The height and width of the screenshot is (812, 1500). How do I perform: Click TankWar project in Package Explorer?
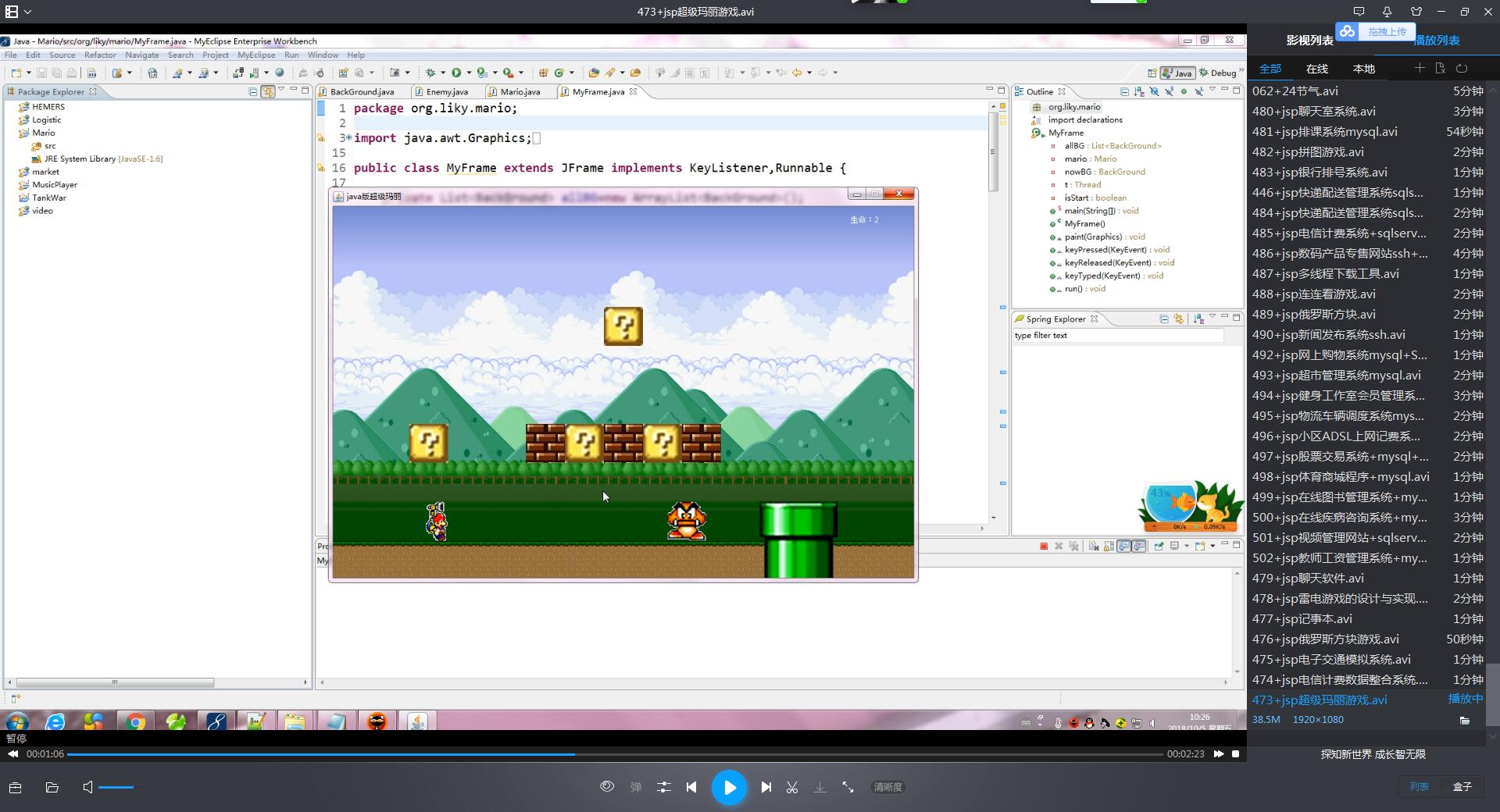(x=48, y=198)
